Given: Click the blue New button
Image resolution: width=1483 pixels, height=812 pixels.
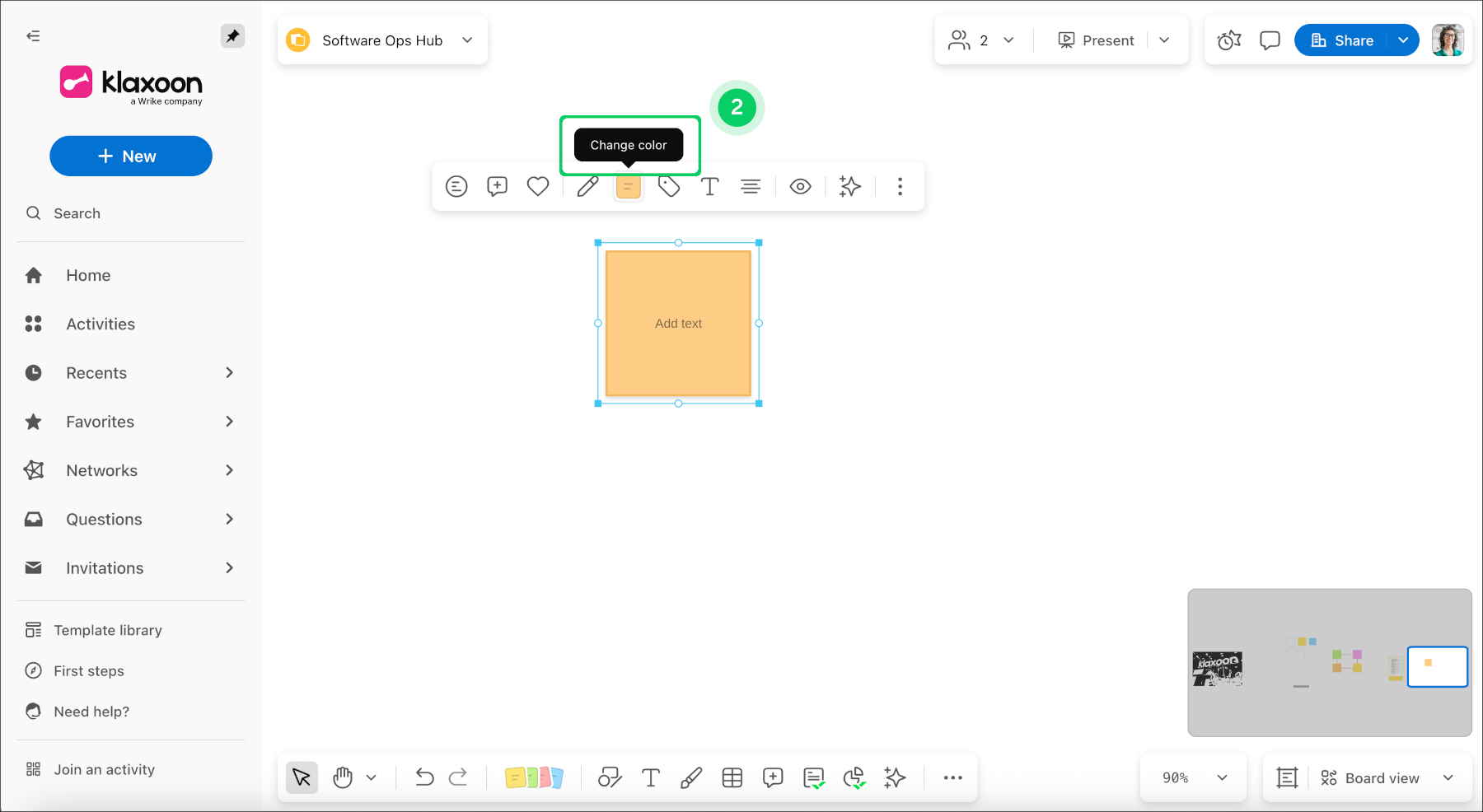Looking at the screenshot, I should point(131,156).
